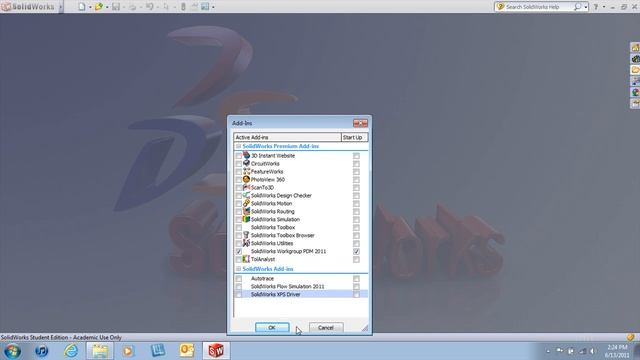Click the SolidWorks Toolbox Browser icon
The width and height of the screenshot is (640, 360).
click(x=246, y=235)
